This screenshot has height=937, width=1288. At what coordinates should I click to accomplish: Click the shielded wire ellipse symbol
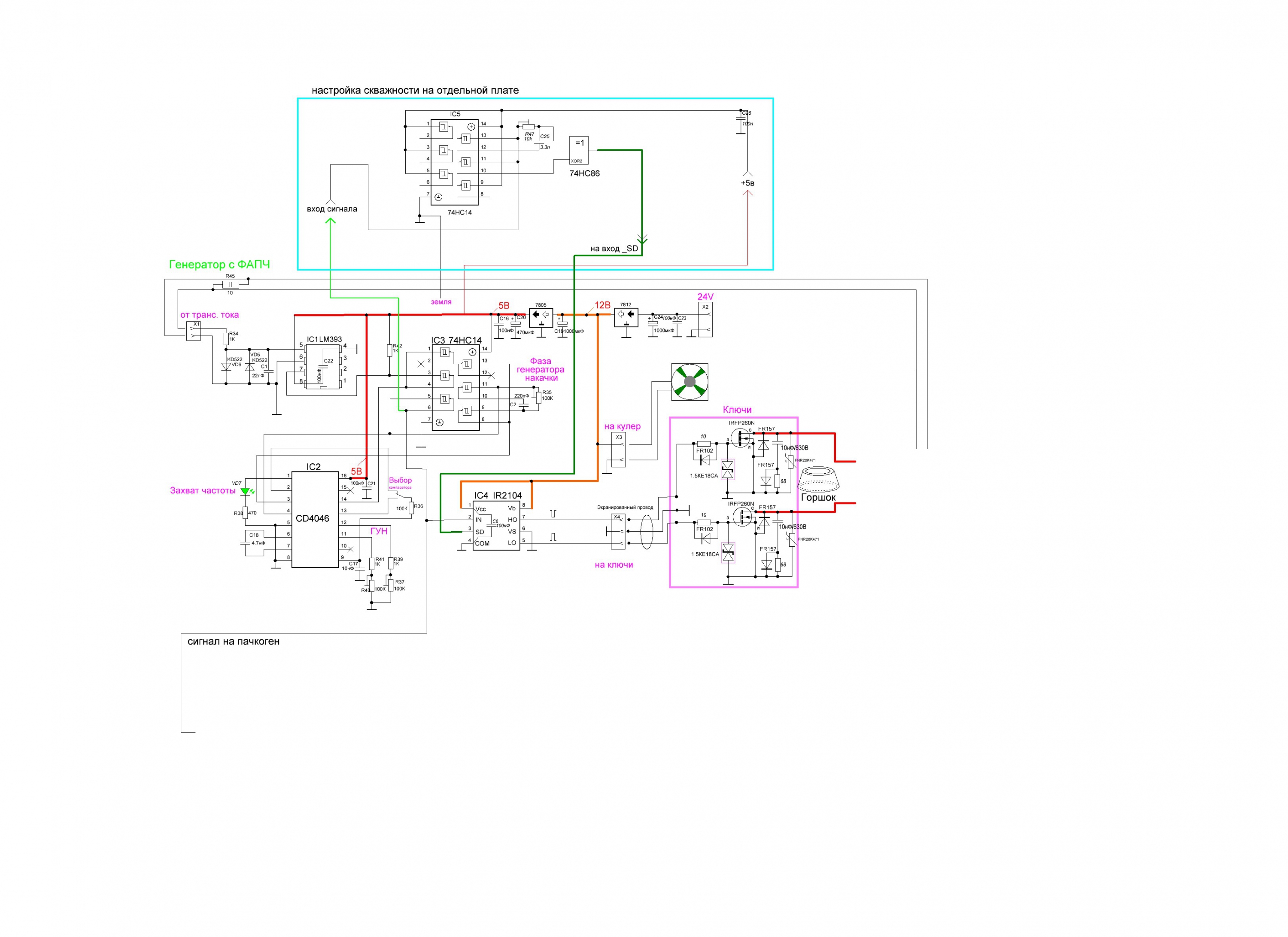coord(647,532)
